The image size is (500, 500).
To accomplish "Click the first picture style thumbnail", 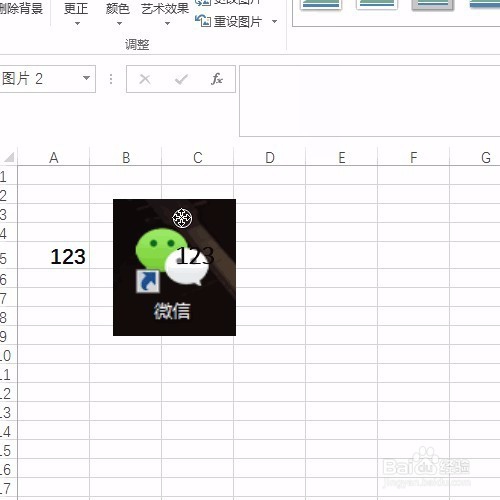I will click(x=320, y=5).
